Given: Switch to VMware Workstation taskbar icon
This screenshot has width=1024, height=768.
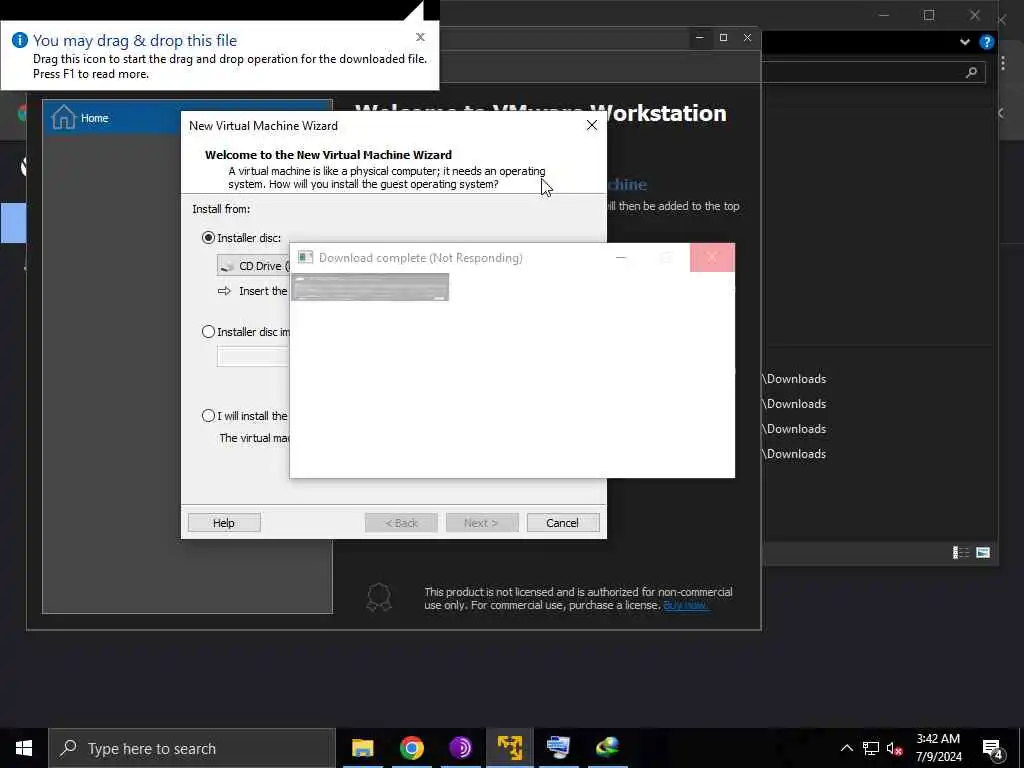Looking at the screenshot, I should (x=509, y=748).
